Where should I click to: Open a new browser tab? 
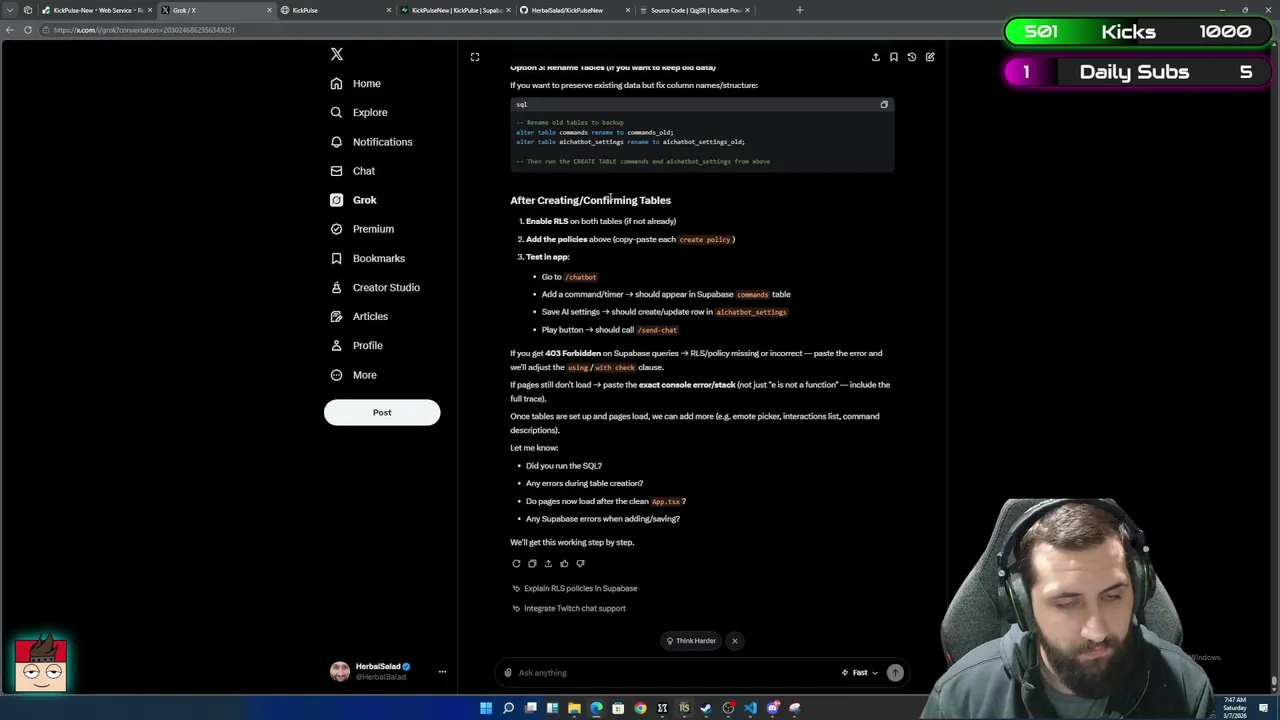(799, 10)
